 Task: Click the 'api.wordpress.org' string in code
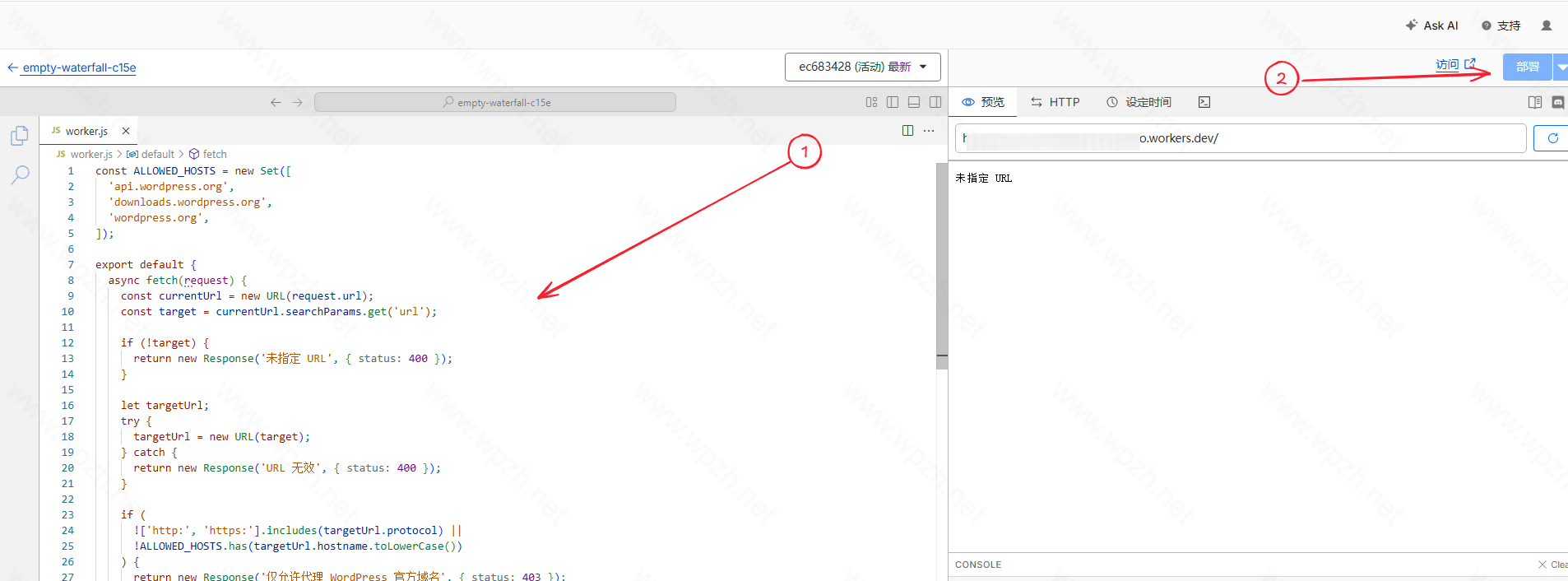pyautogui.click(x=168, y=187)
